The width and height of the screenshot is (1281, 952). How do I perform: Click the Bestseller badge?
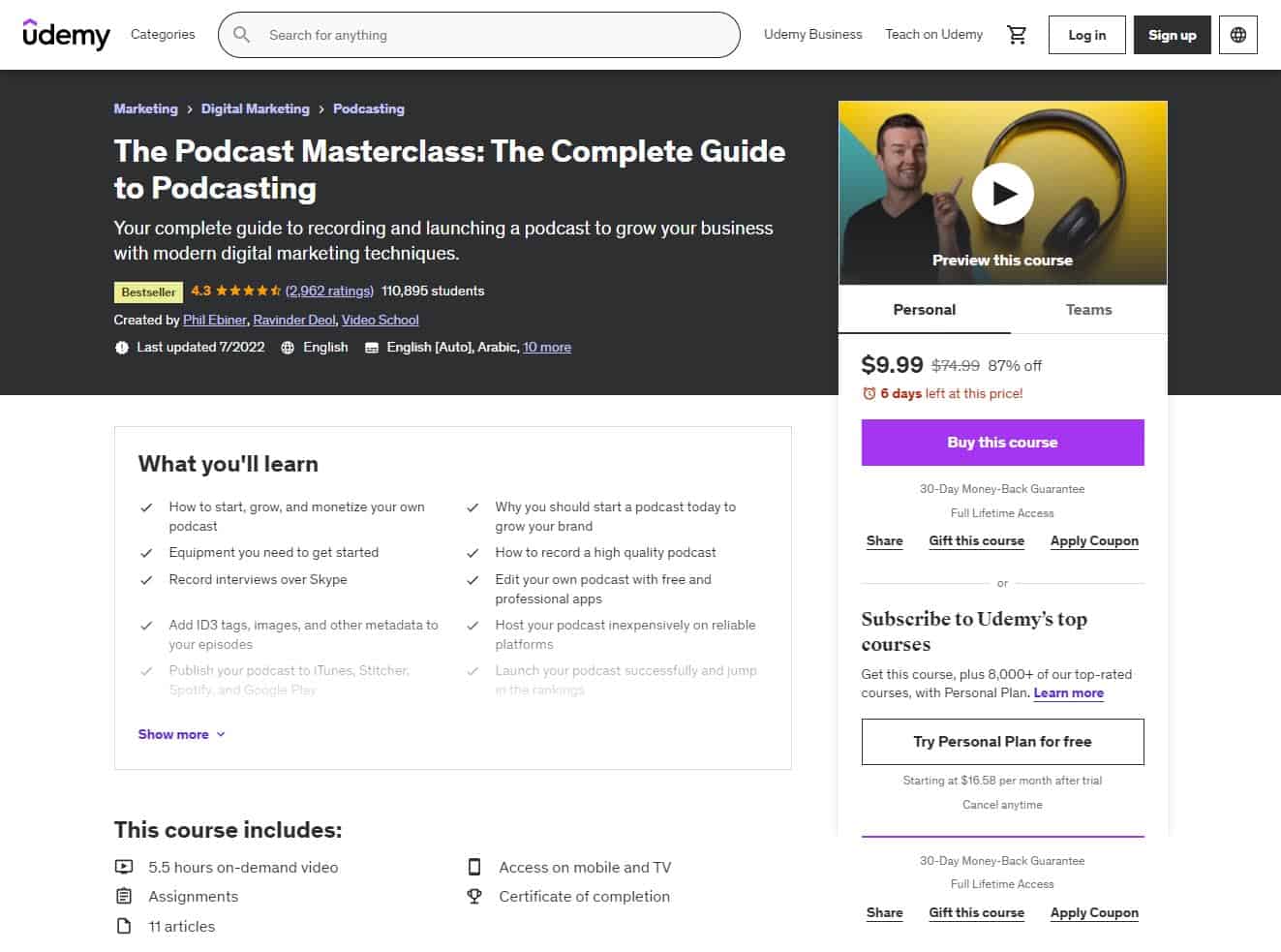pos(148,292)
